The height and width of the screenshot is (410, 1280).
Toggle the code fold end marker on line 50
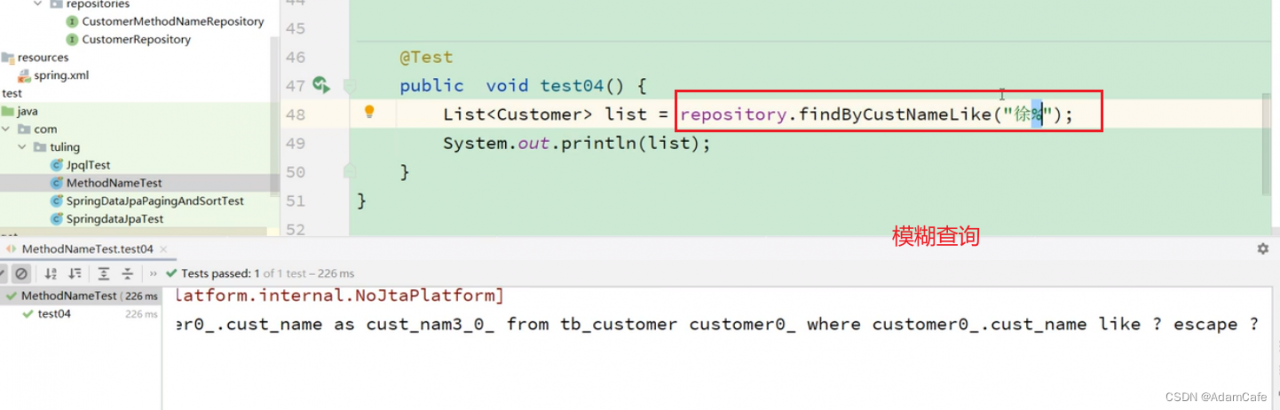pos(350,172)
